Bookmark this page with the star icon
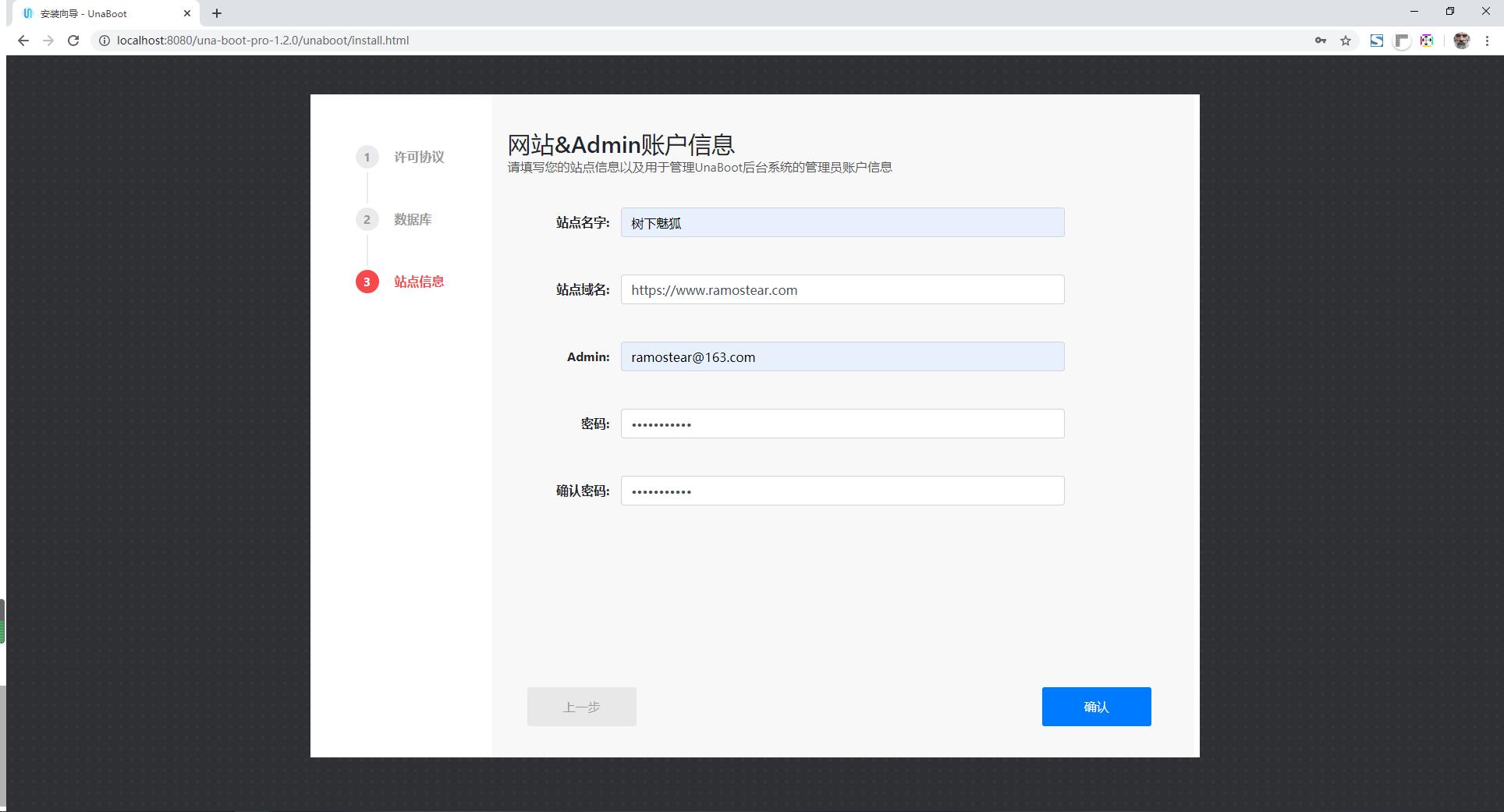Image resolution: width=1504 pixels, height=812 pixels. point(1346,41)
